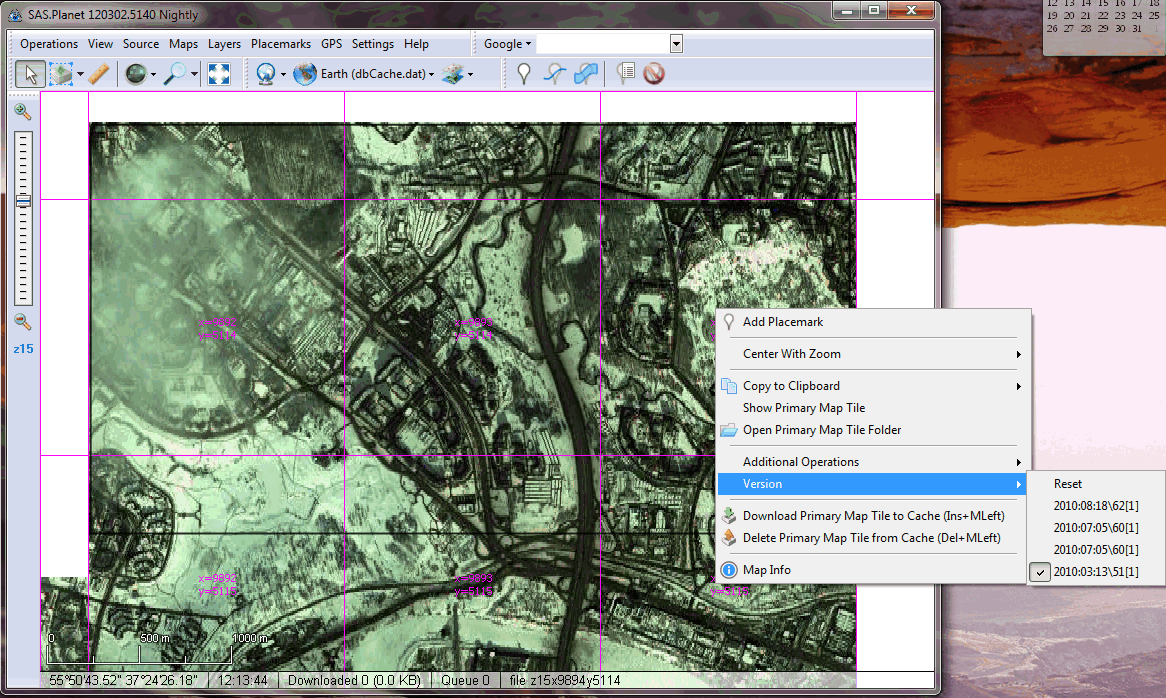Screen dimensions: 1166x698
Task: Click the ruler distance measurement tool
Action: pyautogui.click(x=98, y=74)
